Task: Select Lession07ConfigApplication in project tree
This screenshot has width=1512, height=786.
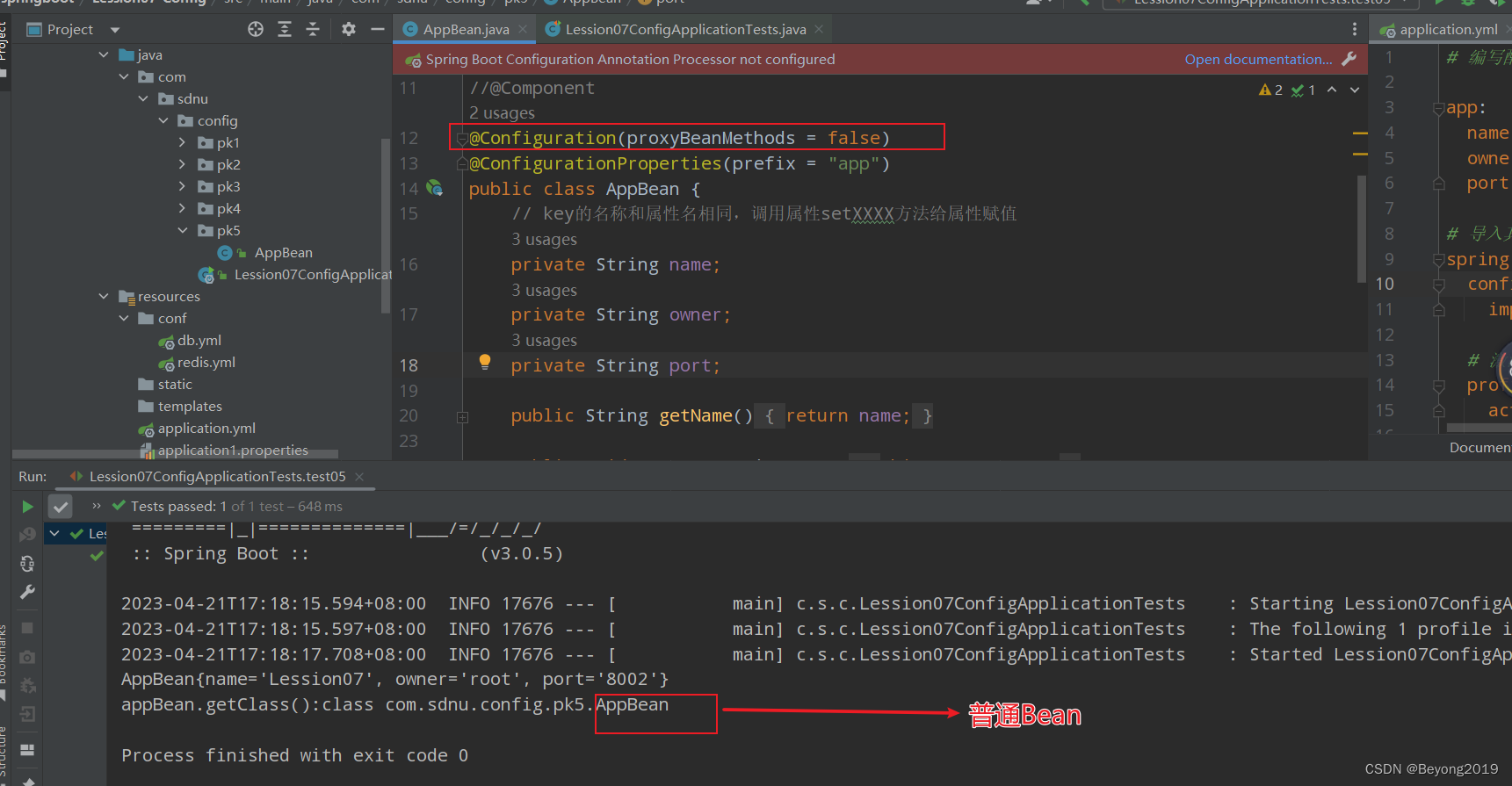Action: point(313,274)
